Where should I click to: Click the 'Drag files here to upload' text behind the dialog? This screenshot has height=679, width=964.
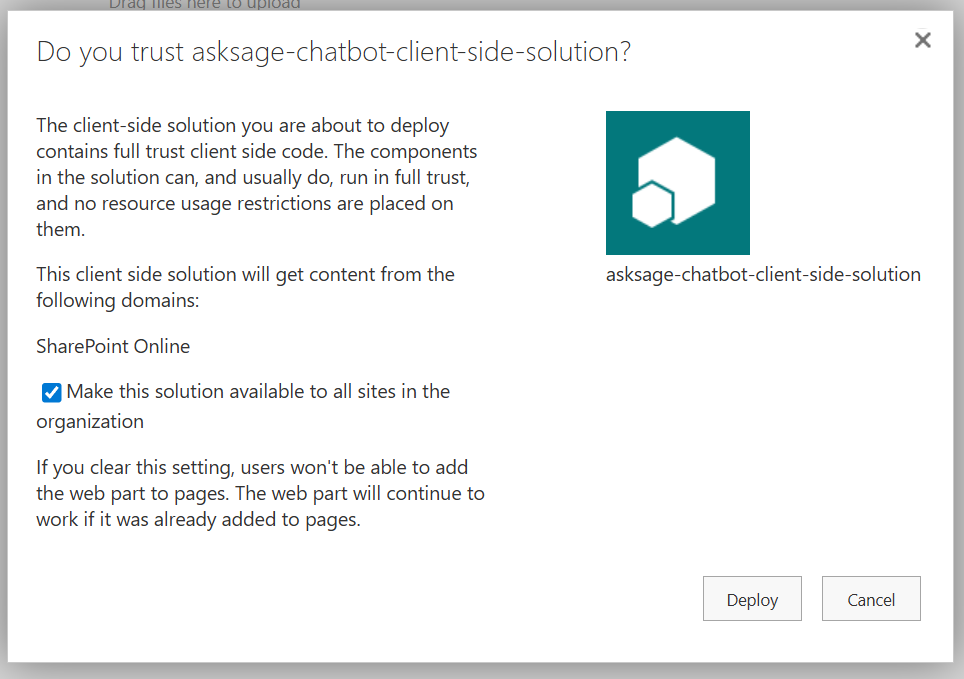pyautogui.click(x=205, y=4)
